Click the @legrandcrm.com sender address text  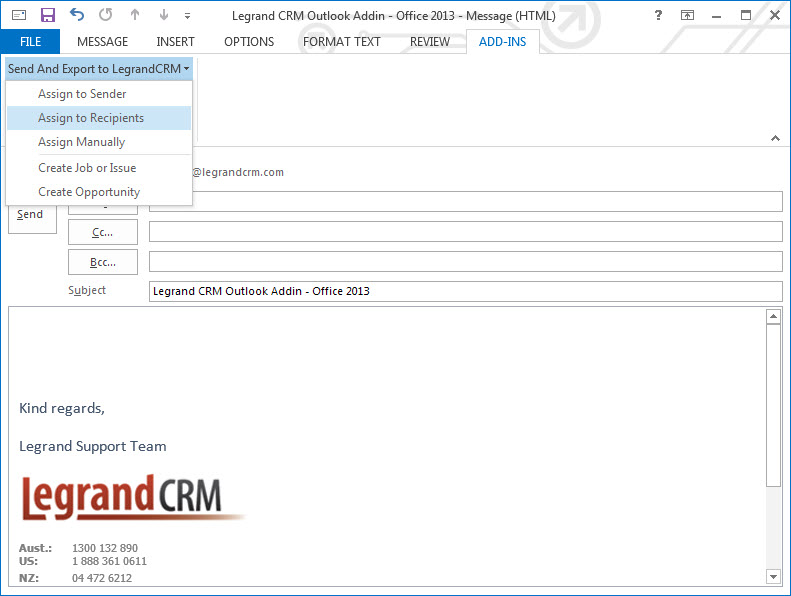[x=238, y=172]
